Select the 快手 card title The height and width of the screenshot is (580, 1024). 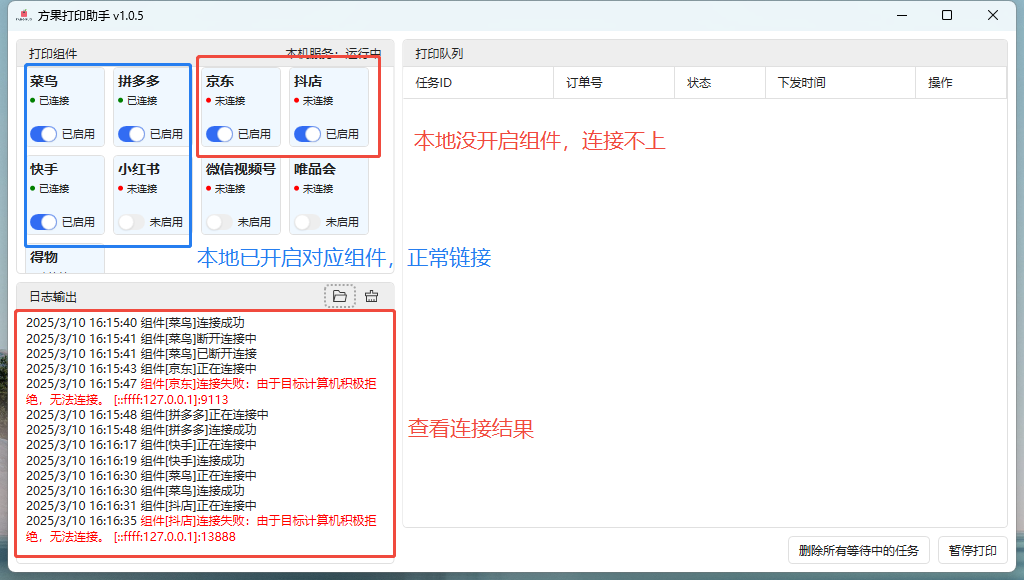click(x=44, y=169)
